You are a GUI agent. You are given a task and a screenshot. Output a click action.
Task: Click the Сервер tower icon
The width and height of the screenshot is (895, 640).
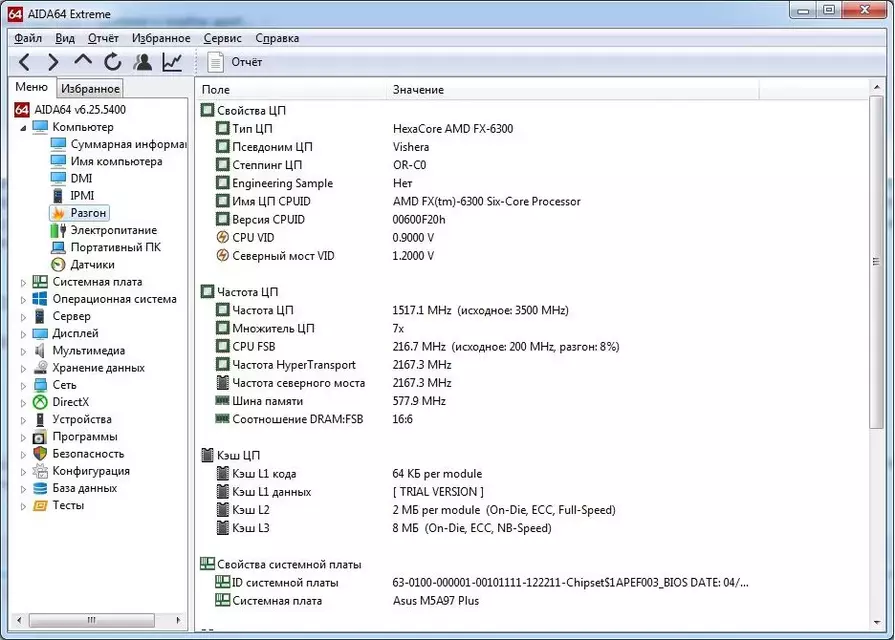pos(40,316)
